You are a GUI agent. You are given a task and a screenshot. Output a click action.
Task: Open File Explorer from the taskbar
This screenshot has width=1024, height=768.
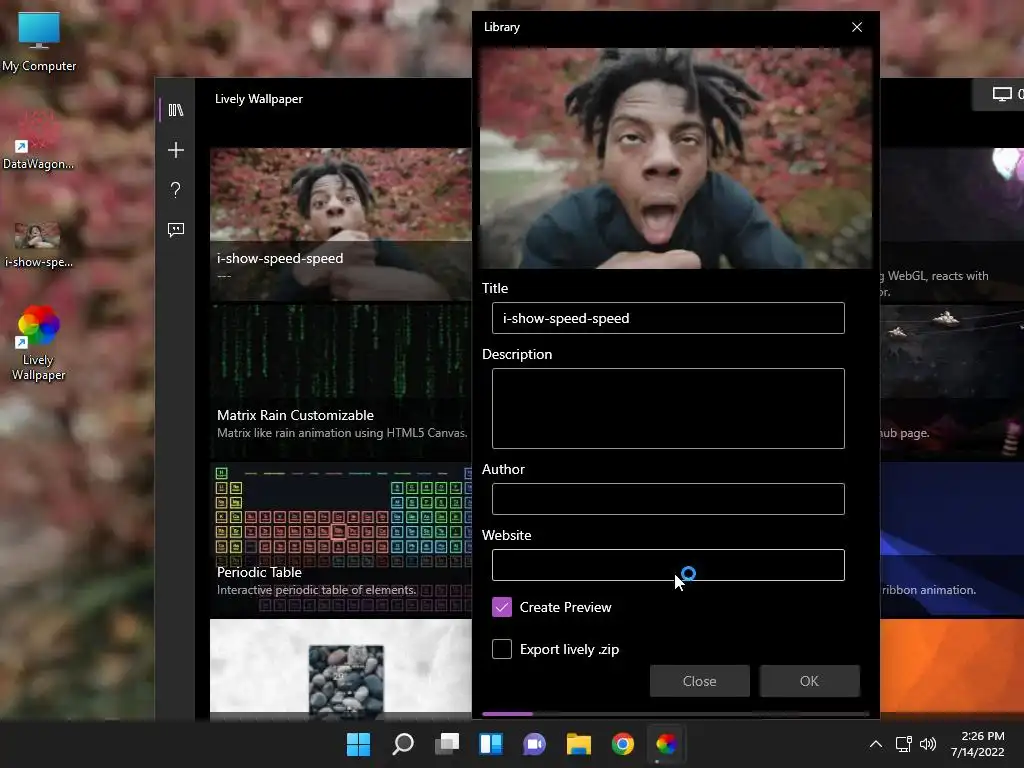point(579,744)
